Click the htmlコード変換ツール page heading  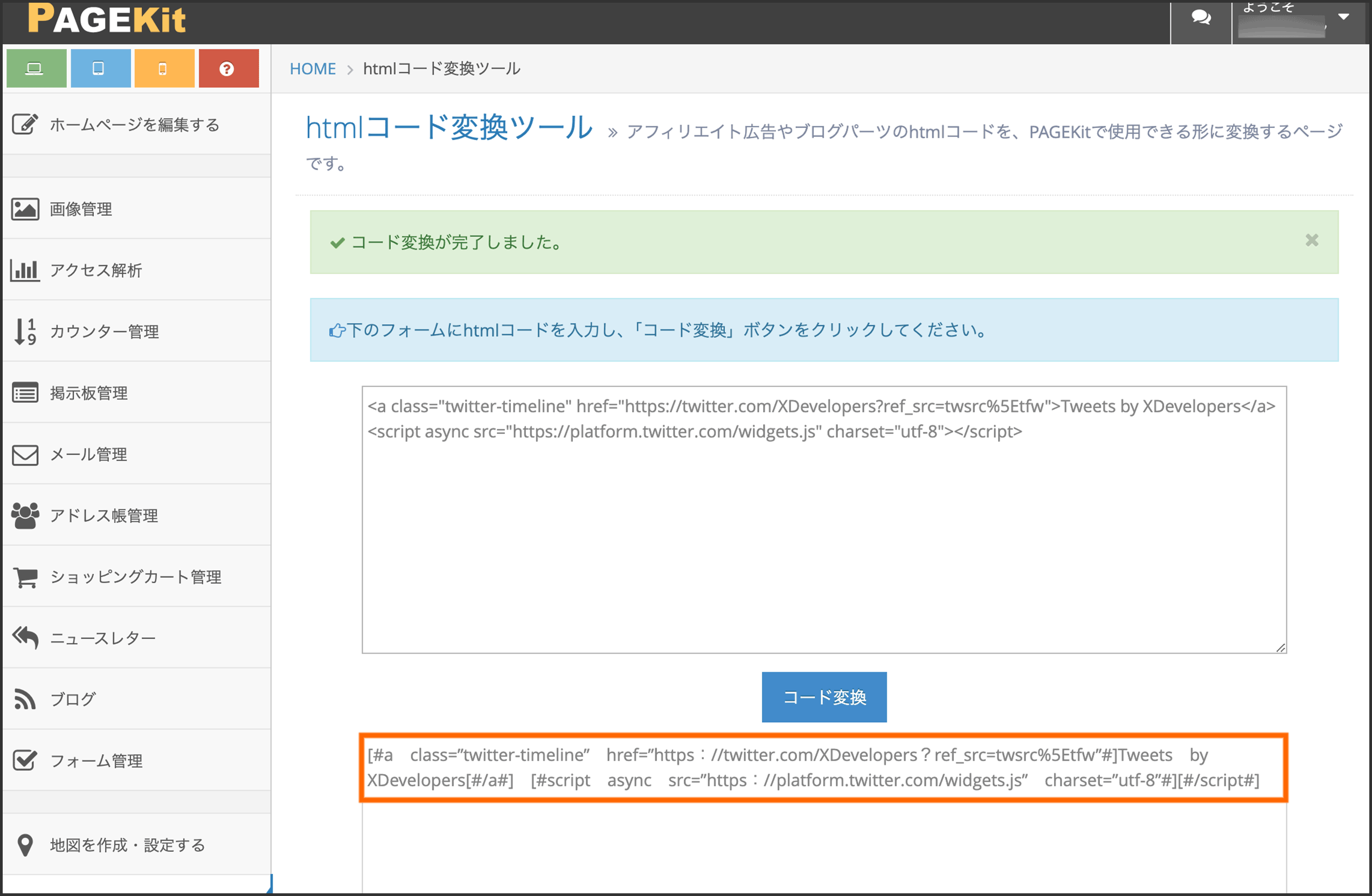tap(449, 127)
